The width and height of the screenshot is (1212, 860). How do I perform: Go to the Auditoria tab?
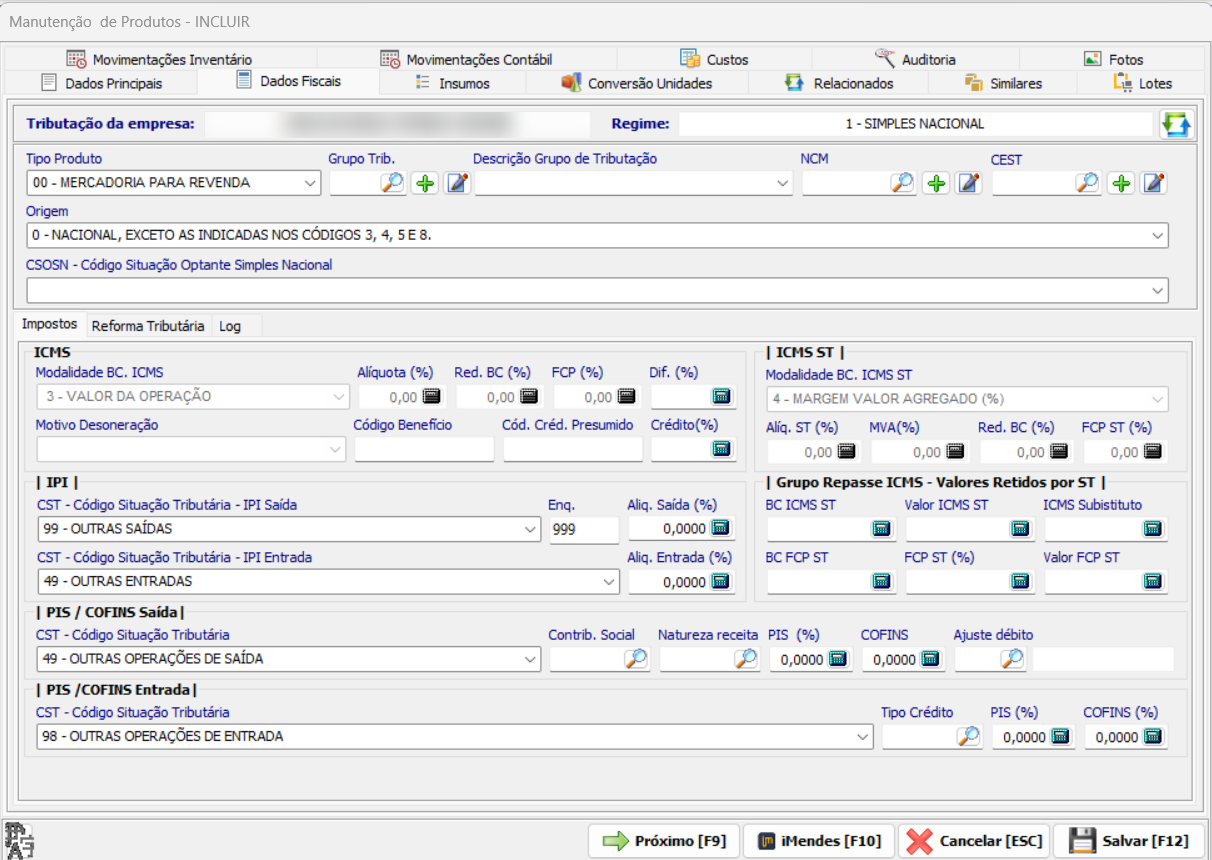pos(915,59)
